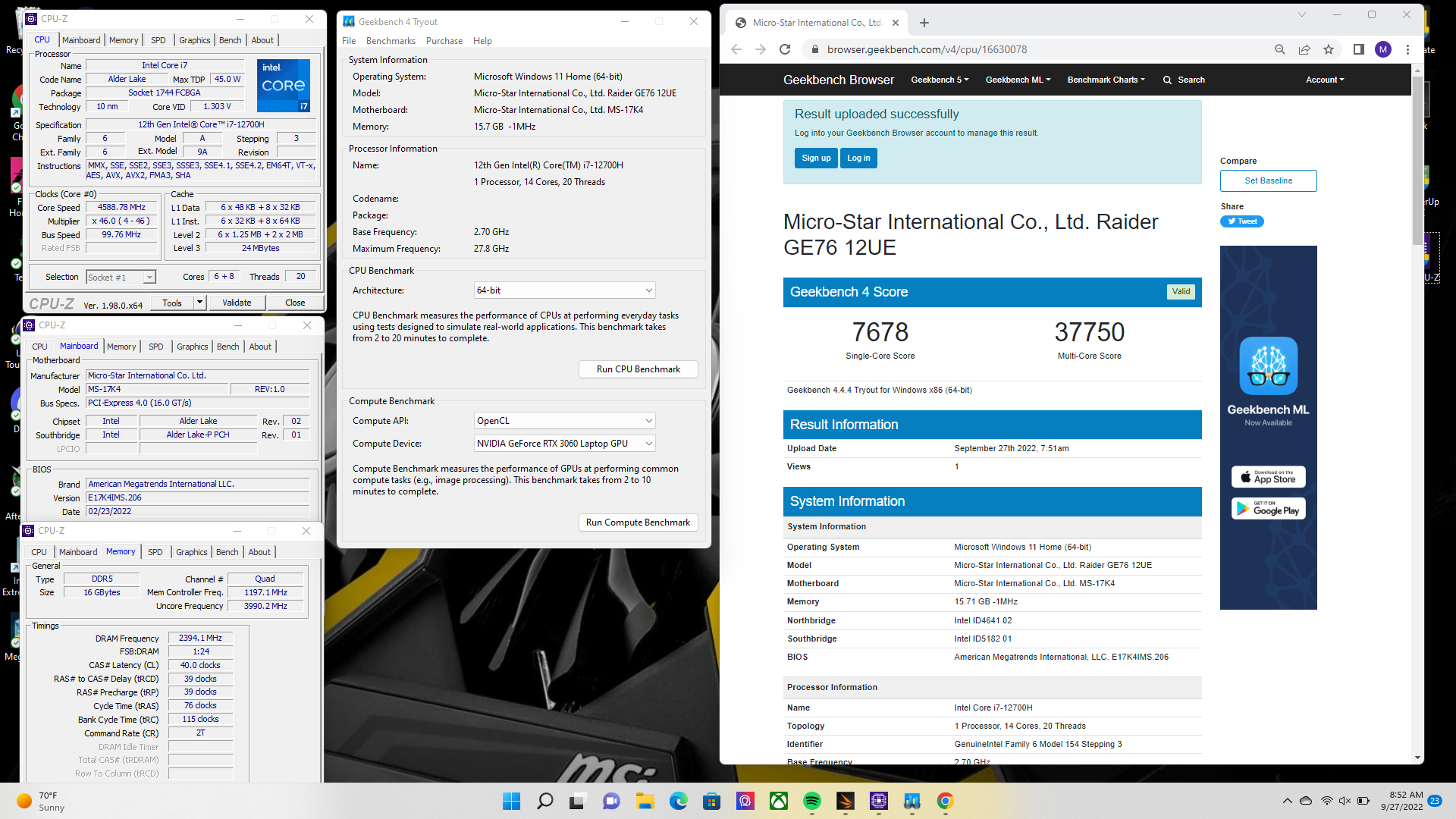
Task: Switch to CPU-Z via taskbar chip icon
Action: click(x=879, y=801)
